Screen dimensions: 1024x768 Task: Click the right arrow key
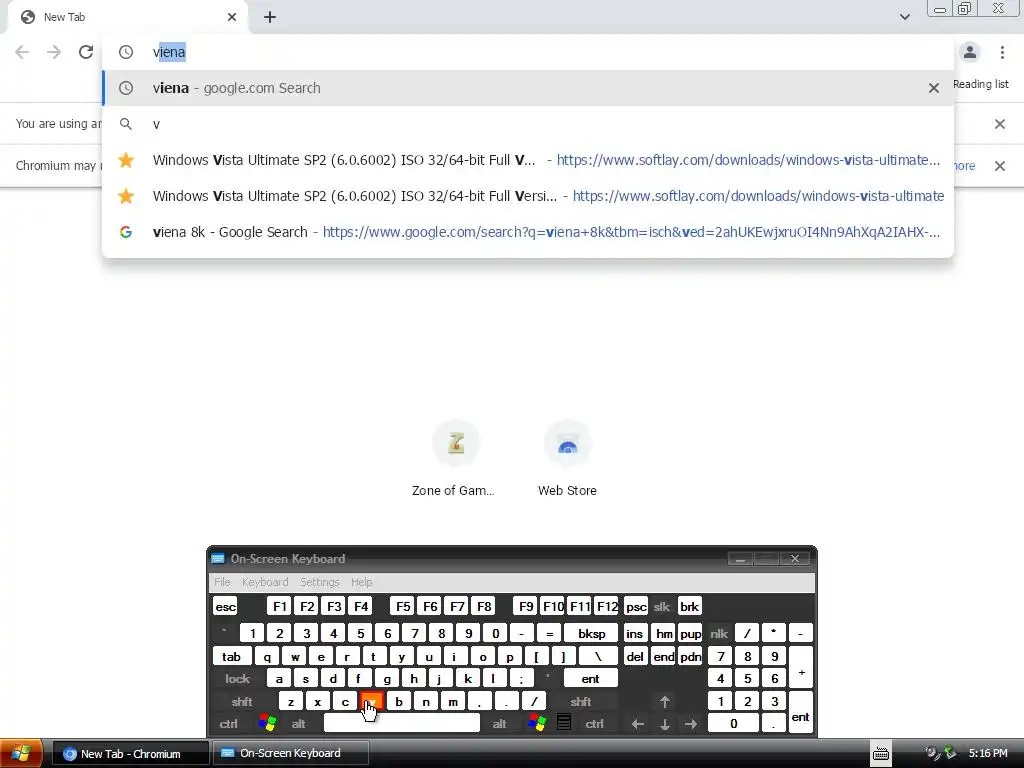(x=691, y=724)
